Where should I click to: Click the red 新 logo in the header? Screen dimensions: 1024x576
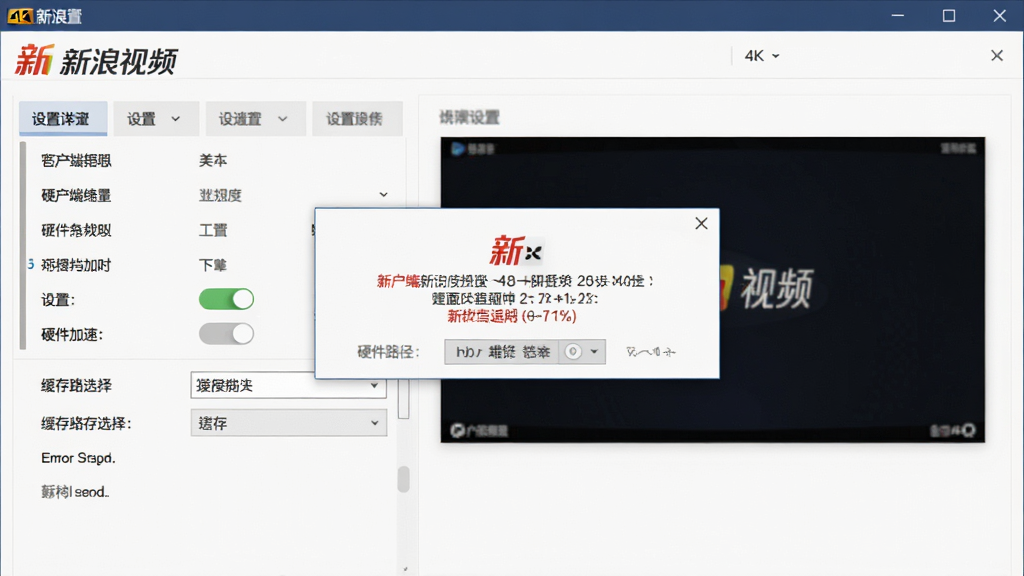[33, 60]
